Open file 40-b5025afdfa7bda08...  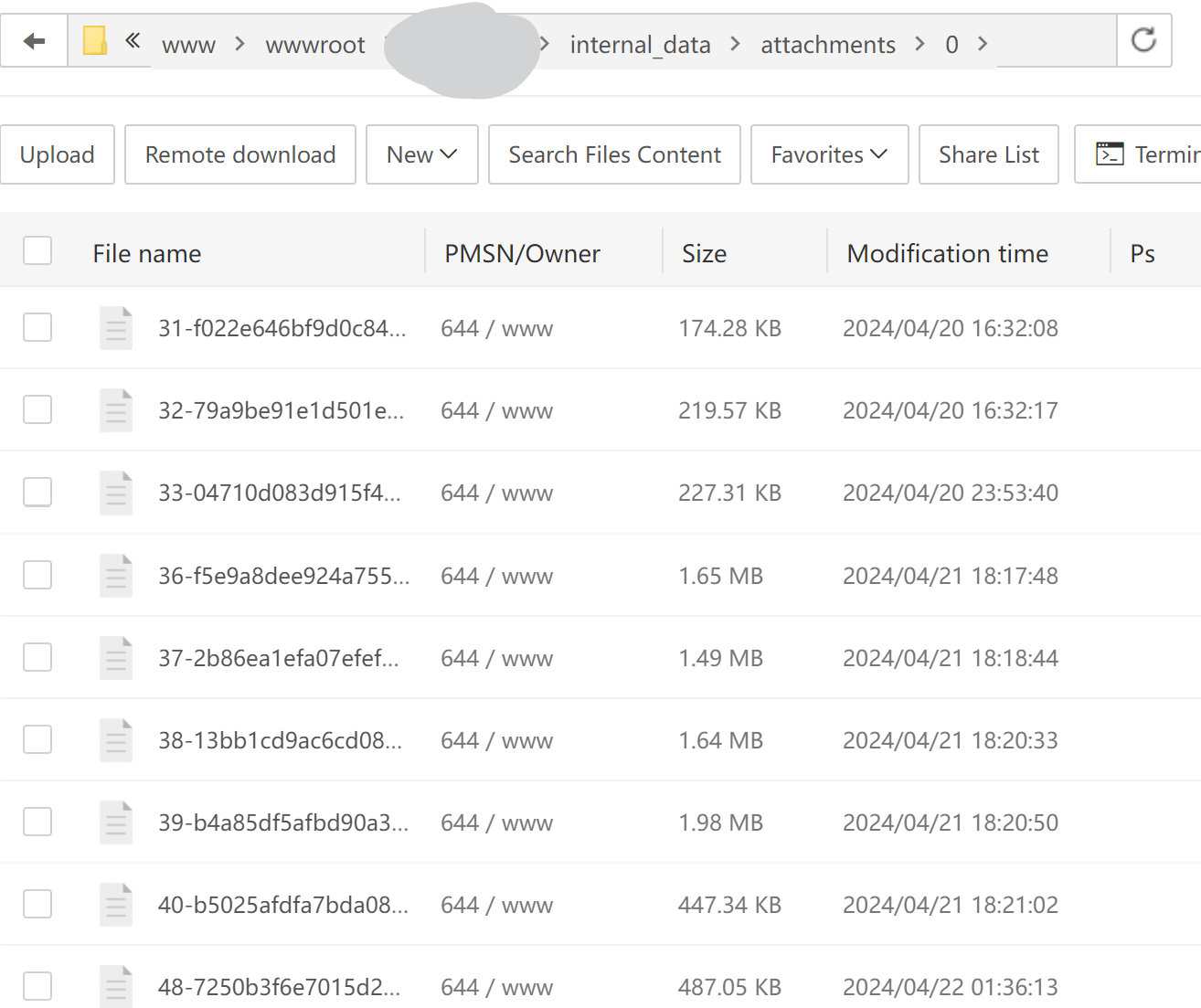click(x=283, y=905)
